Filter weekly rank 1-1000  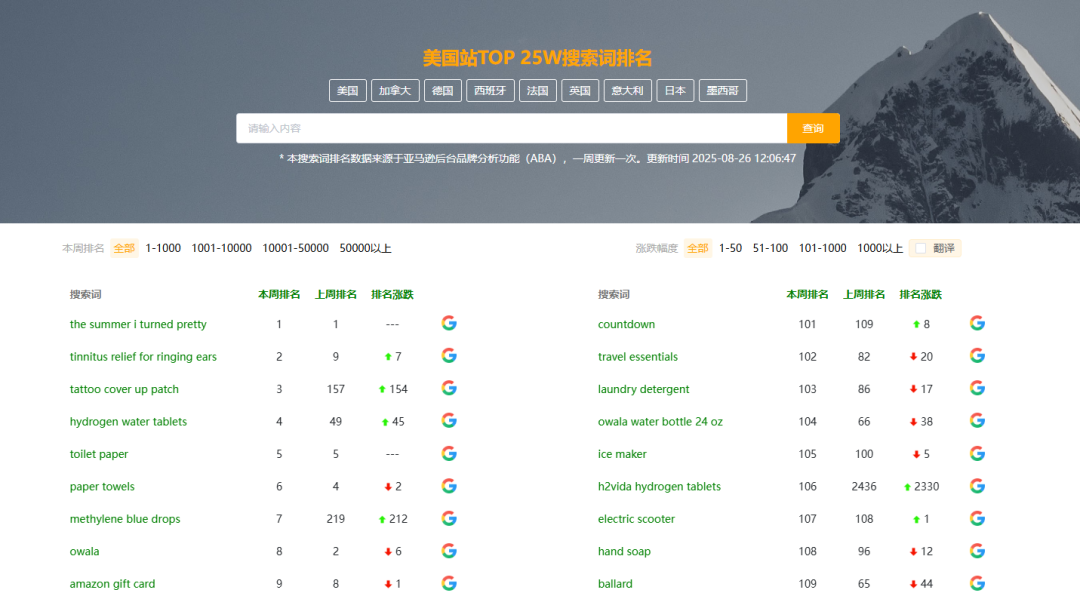pyautogui.click(x=163, y=248)
